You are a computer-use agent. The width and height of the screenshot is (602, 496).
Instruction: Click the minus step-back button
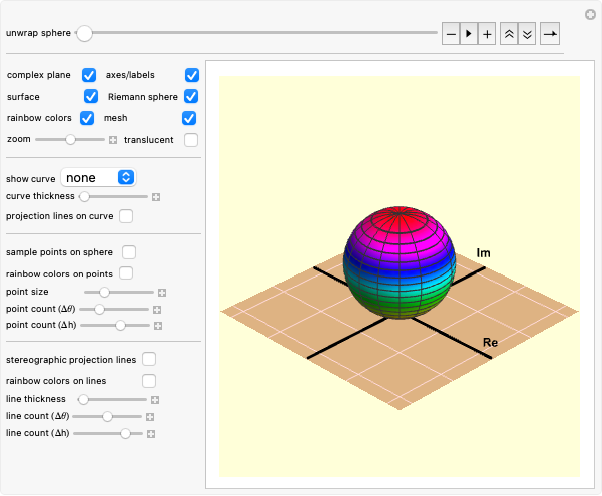click(451, 34)
